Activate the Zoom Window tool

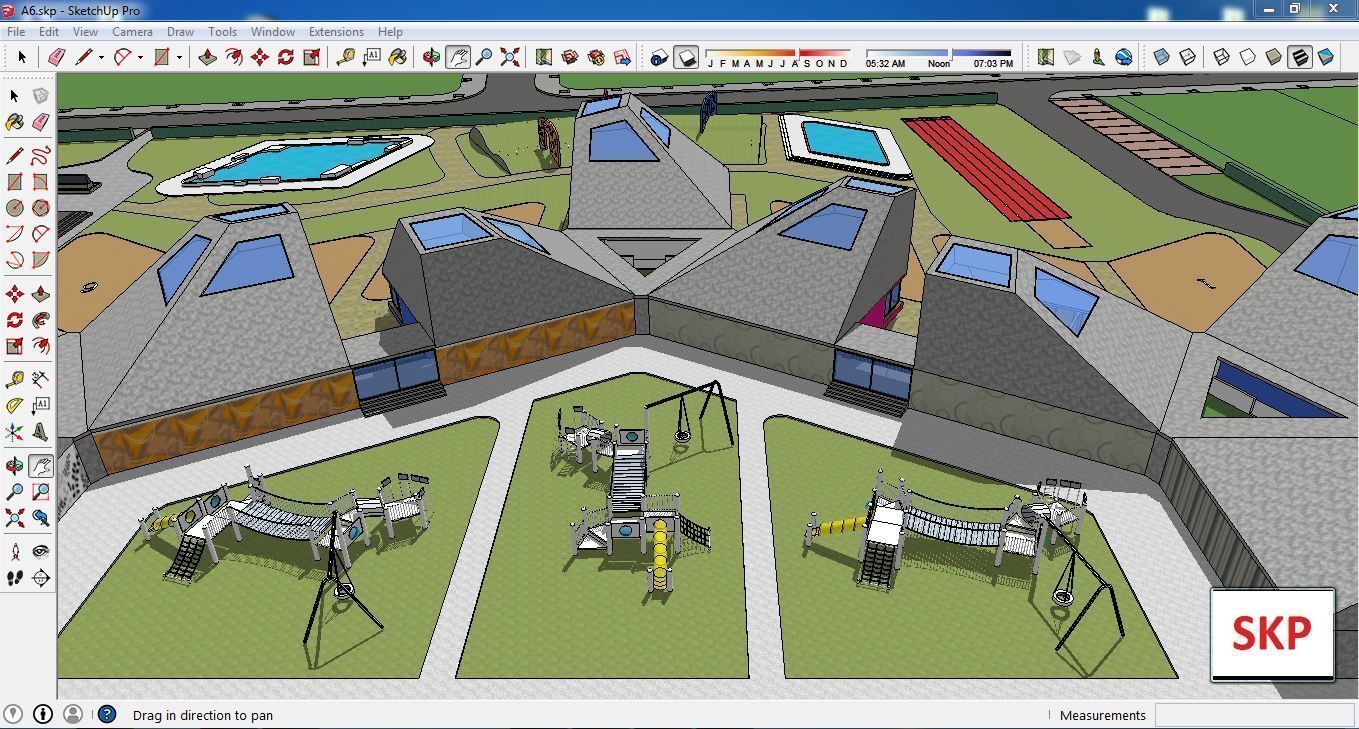point(40,492)
